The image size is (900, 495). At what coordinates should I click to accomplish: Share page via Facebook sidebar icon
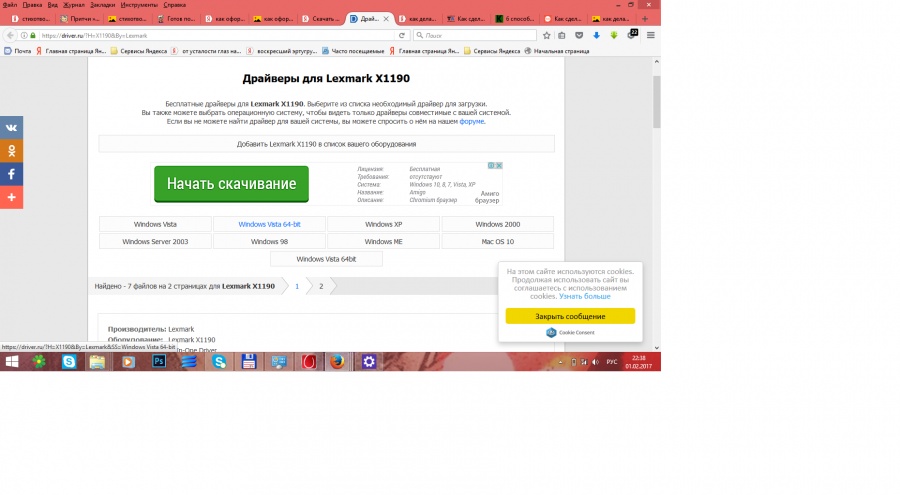[11, 174]
